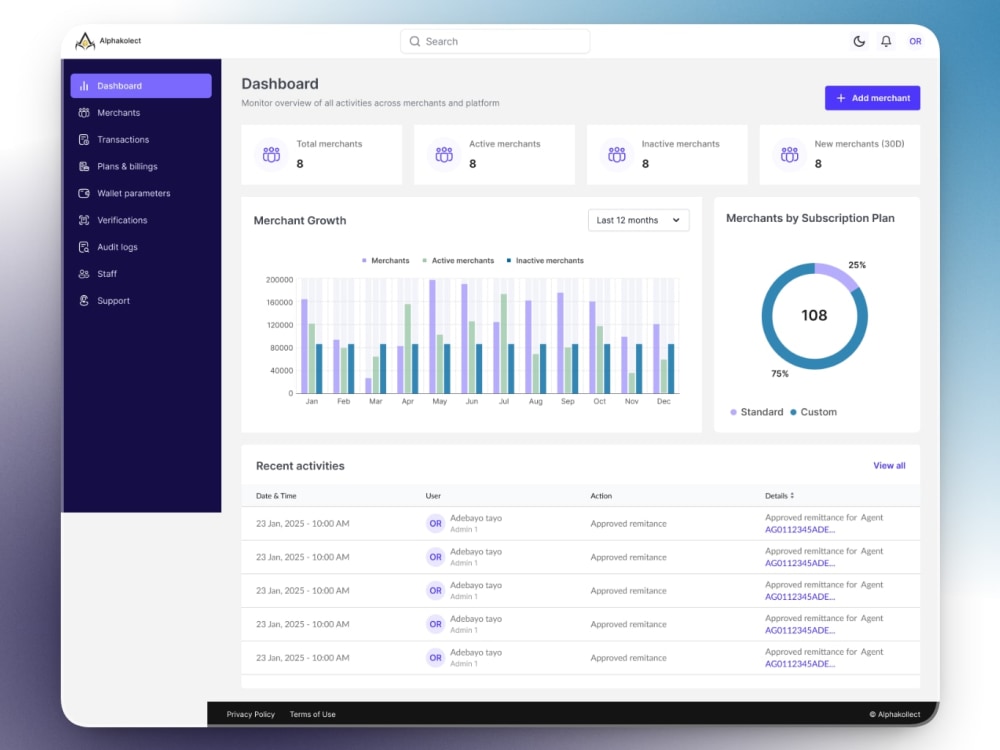Click the Plans & billings sidebar icon
Screen dimensions: 1000x750
click(x=84, y=166)
